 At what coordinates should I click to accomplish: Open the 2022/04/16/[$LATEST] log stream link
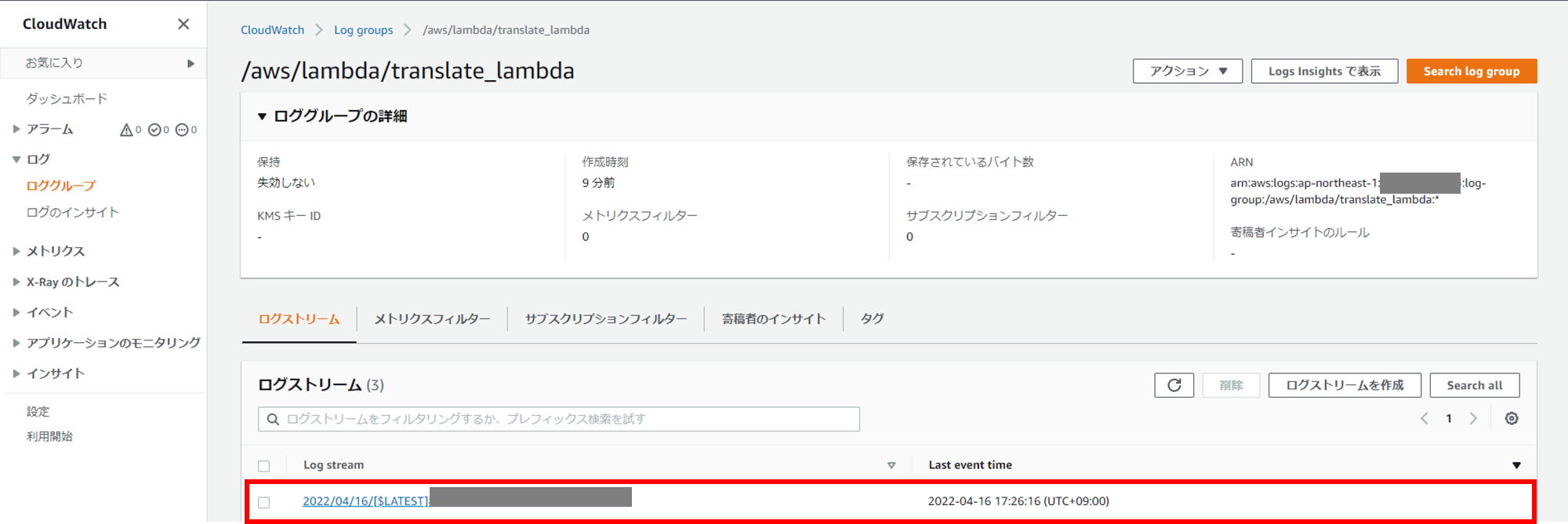363,500
